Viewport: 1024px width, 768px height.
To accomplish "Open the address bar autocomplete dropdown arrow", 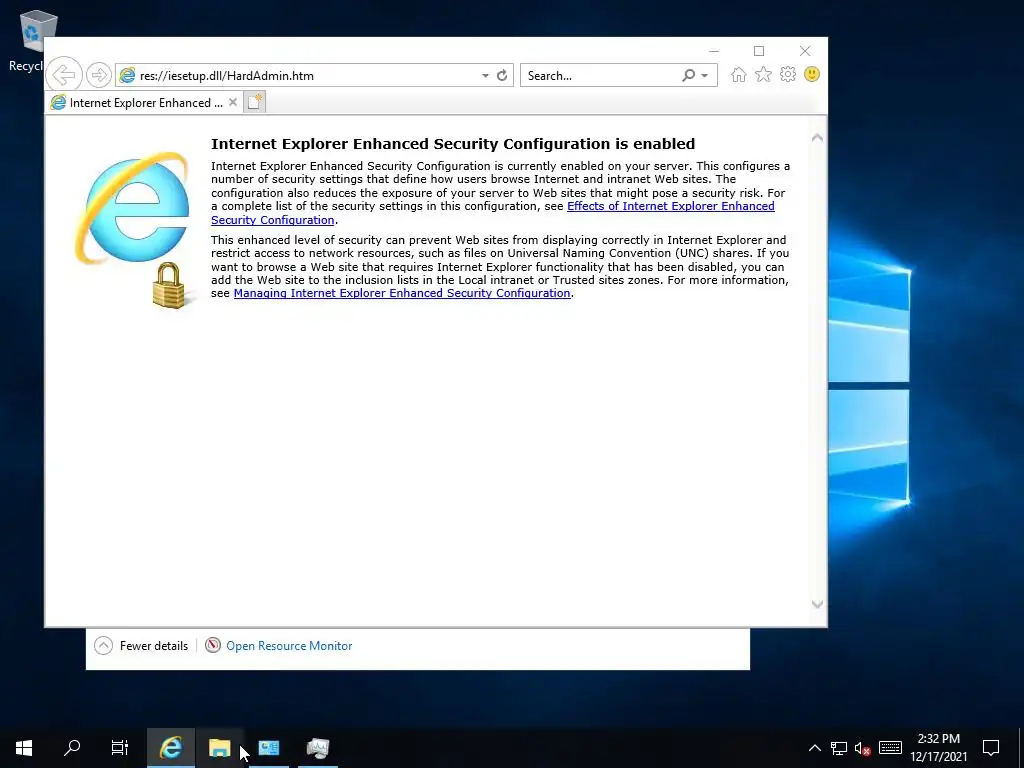I will click(x=485, y=76).
